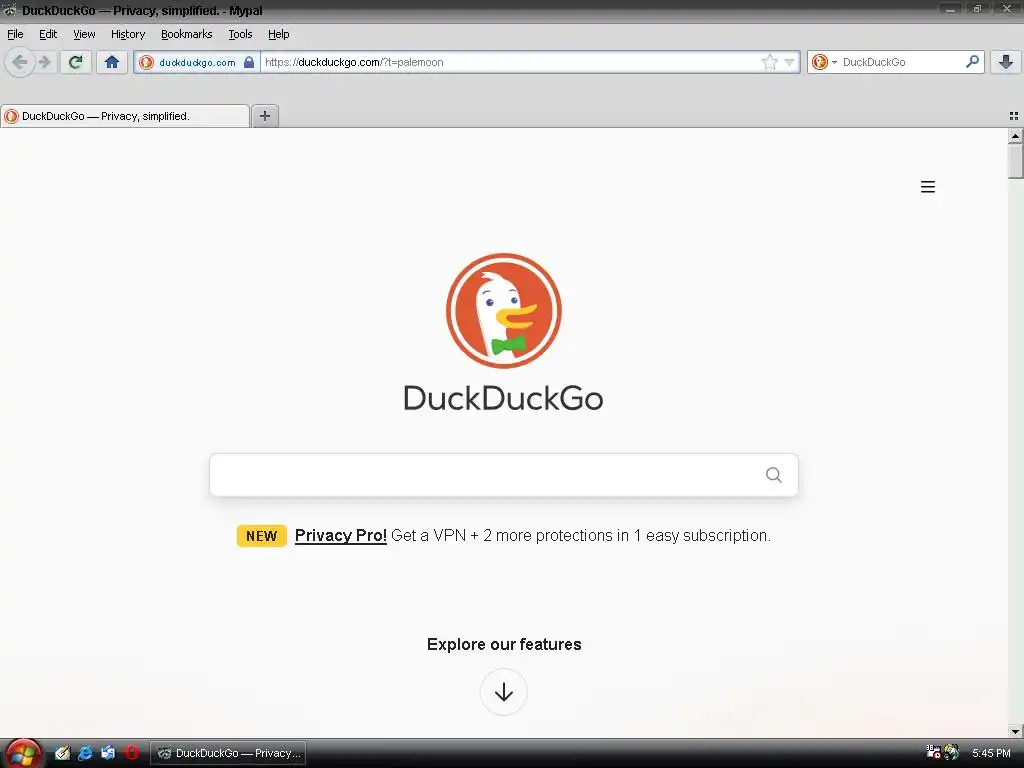Viewport: 1024px width, 768px height.
Task: Open the URL history dropdown arrow
Action: (790, 62)
